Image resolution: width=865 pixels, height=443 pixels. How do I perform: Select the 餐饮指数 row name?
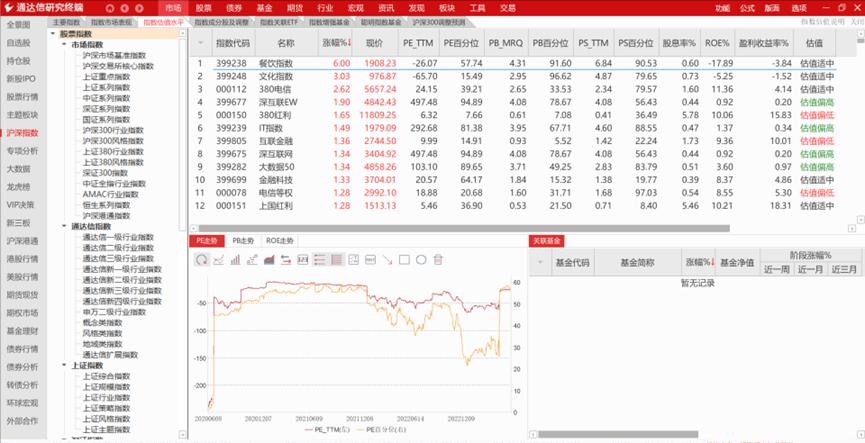tap(276, 63)
